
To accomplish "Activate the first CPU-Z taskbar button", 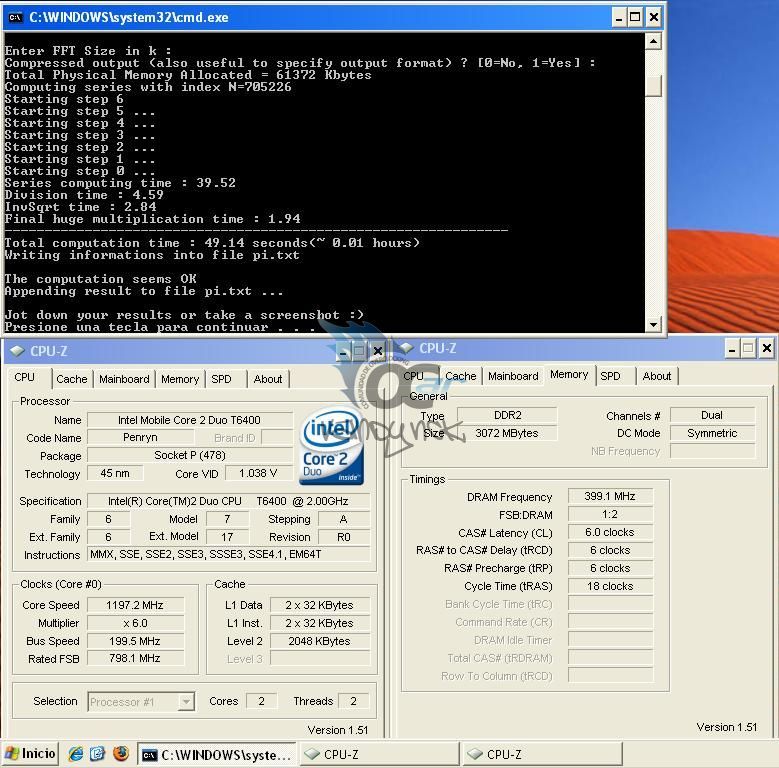I will point(380,755).
